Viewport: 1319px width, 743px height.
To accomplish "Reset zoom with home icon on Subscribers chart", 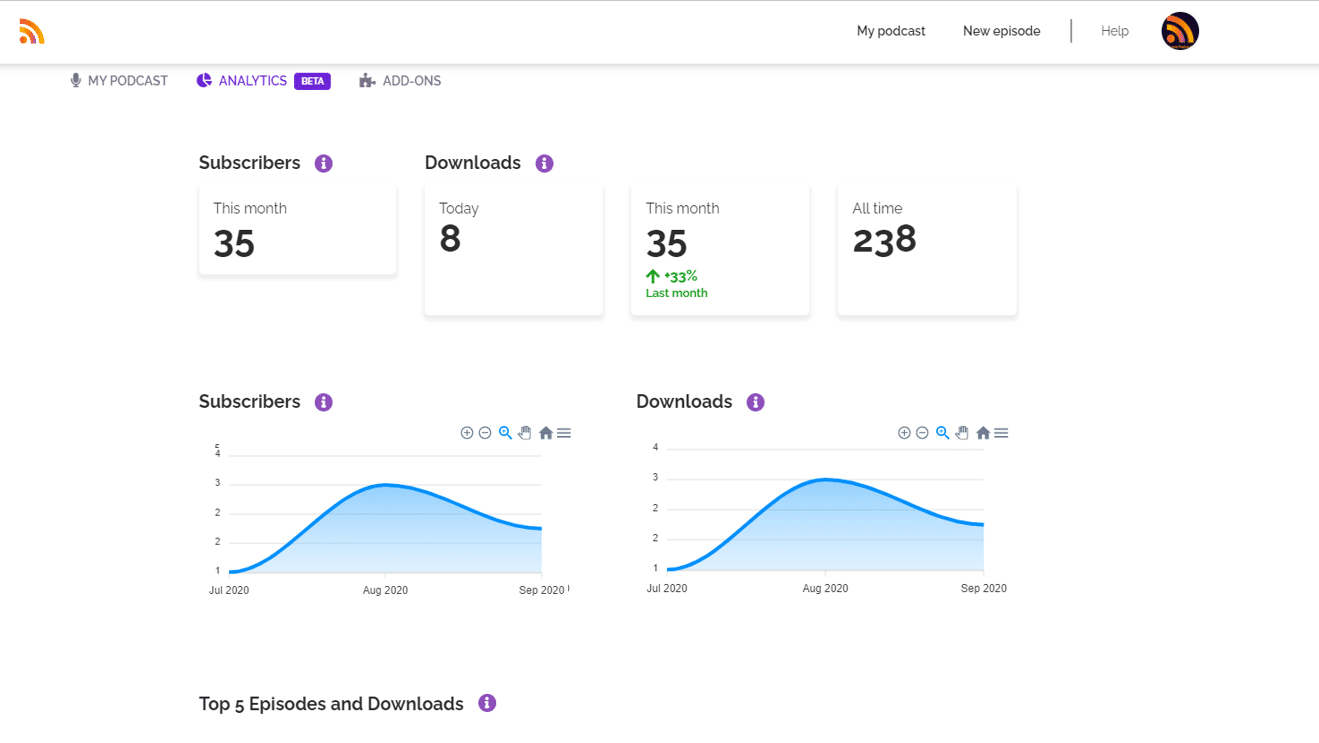I will click(x=545, y=433).
